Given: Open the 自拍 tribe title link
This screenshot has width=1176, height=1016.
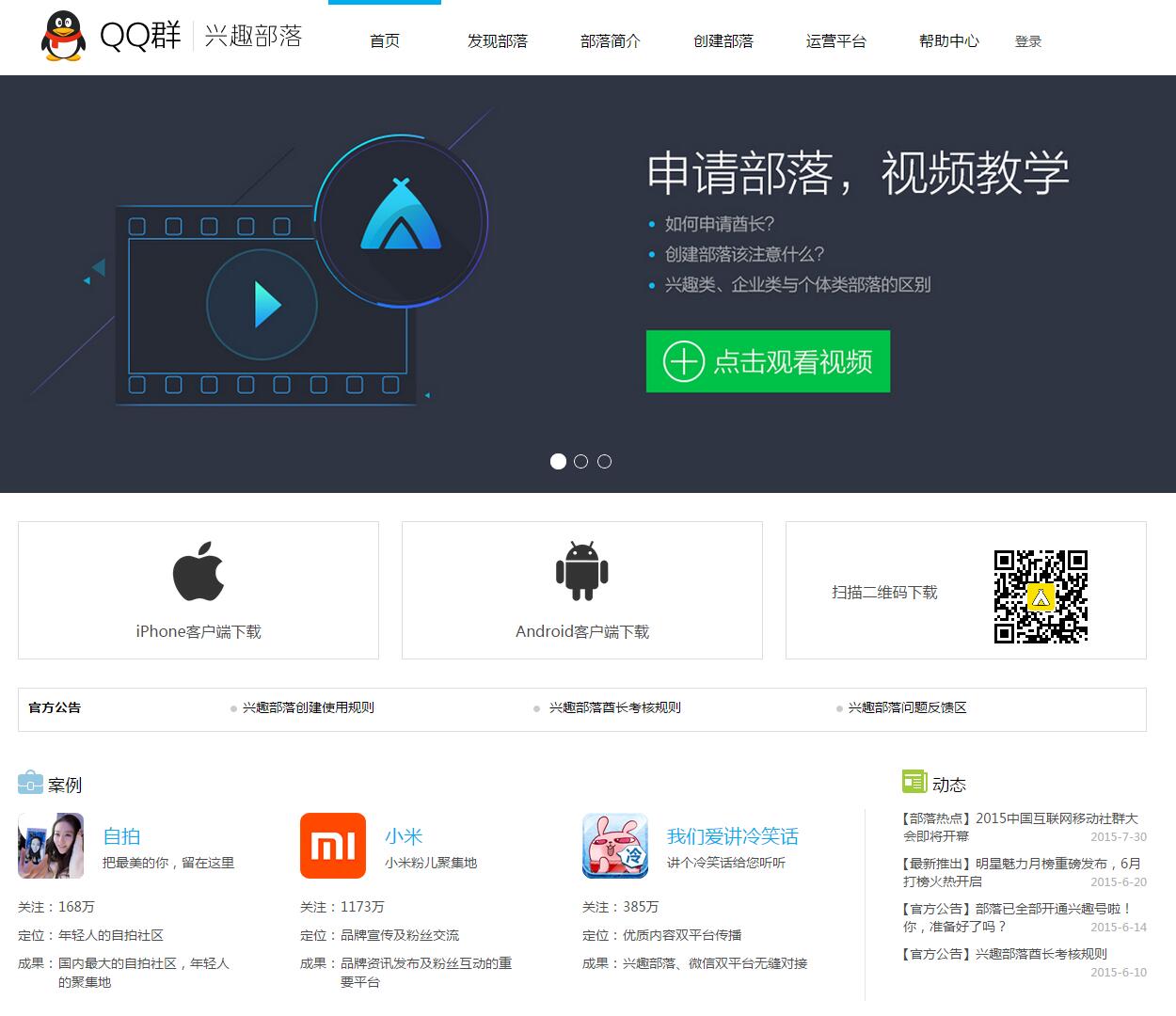Looking at the screenshot, I should click(x=121, y=835).
